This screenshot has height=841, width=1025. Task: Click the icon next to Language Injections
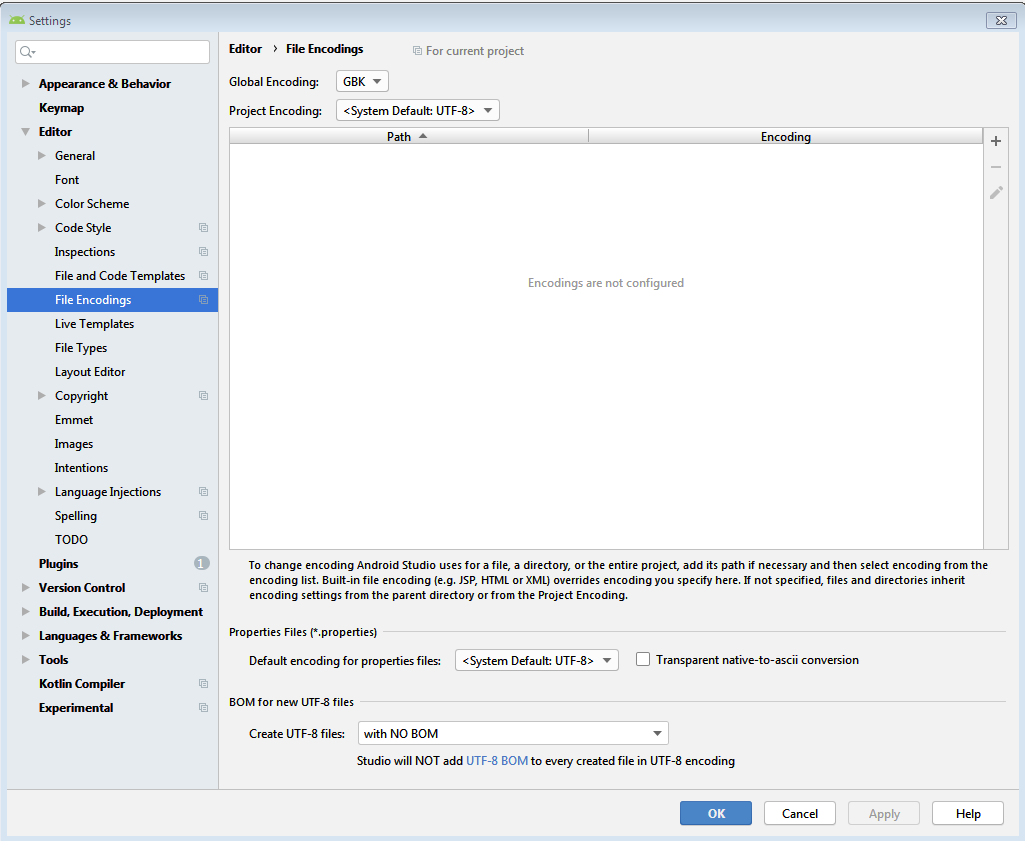click(203, 491)
